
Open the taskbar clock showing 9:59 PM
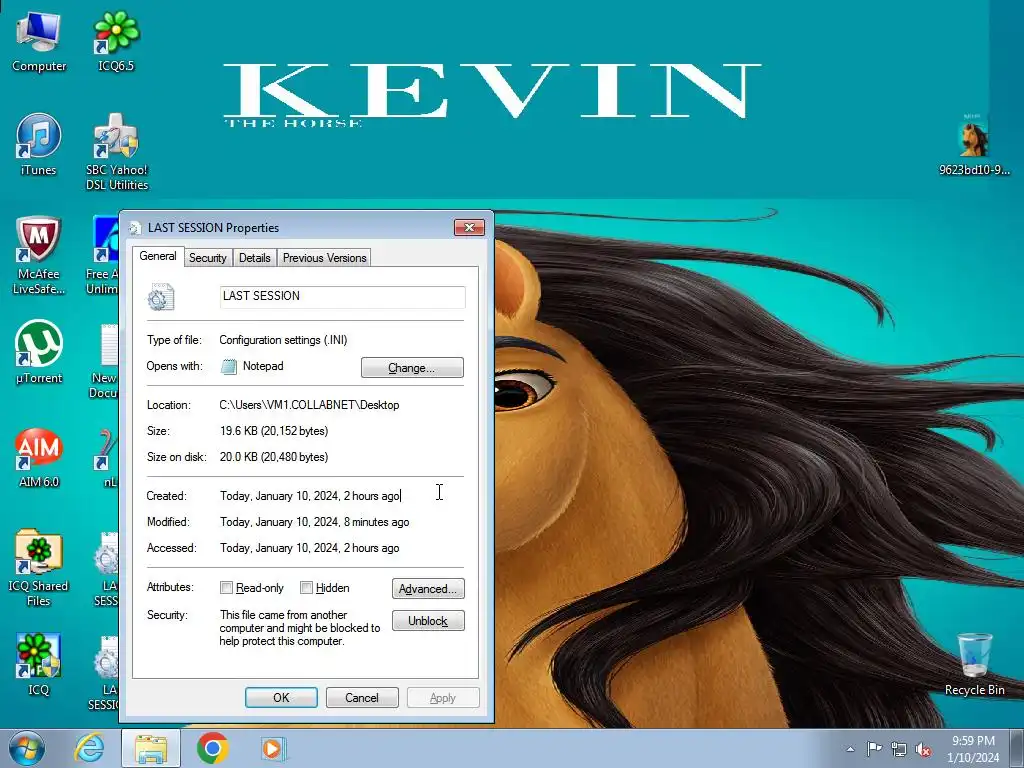coord(973,749)
